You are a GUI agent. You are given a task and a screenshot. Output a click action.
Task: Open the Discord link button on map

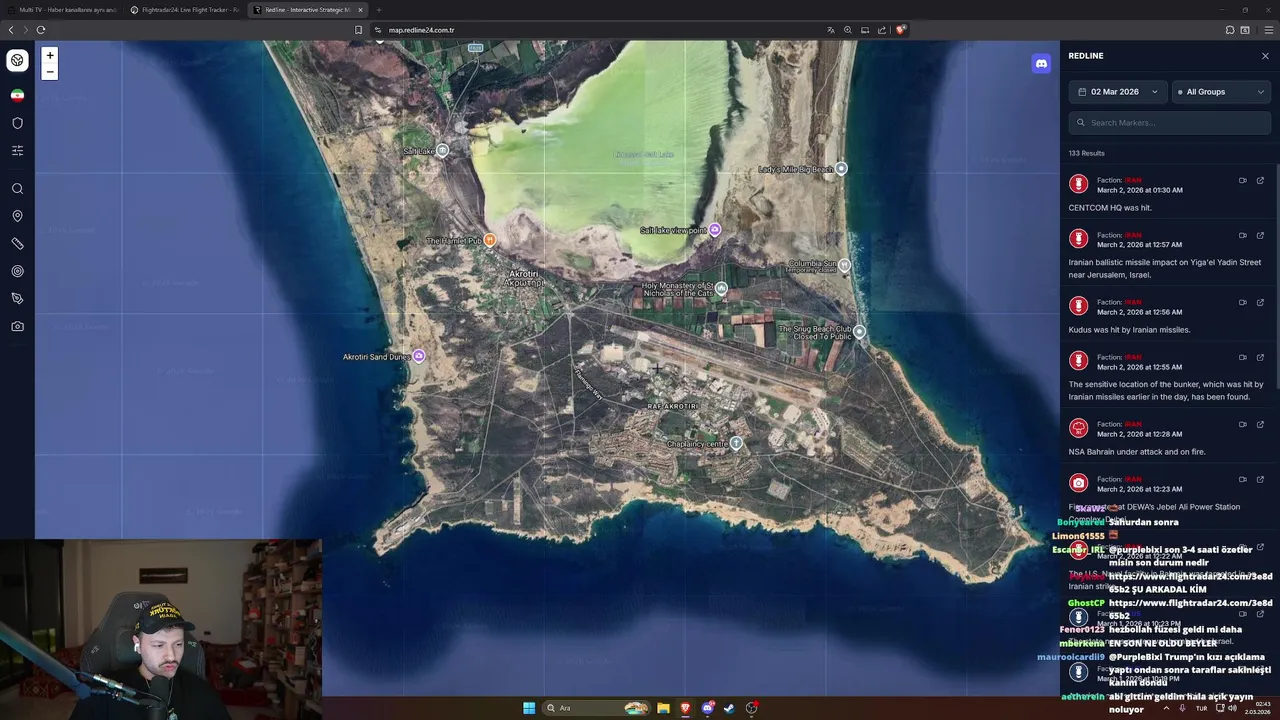[x=1041, y=63]
